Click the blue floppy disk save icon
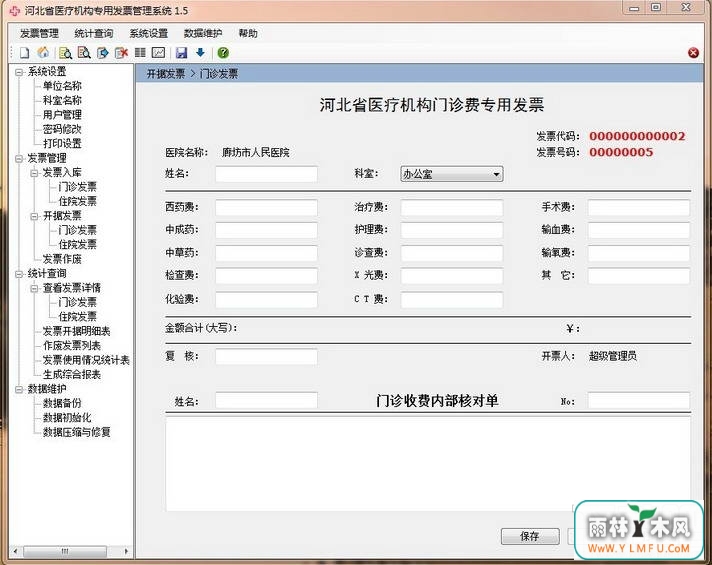The image size is (712, 565). [182, 53]
